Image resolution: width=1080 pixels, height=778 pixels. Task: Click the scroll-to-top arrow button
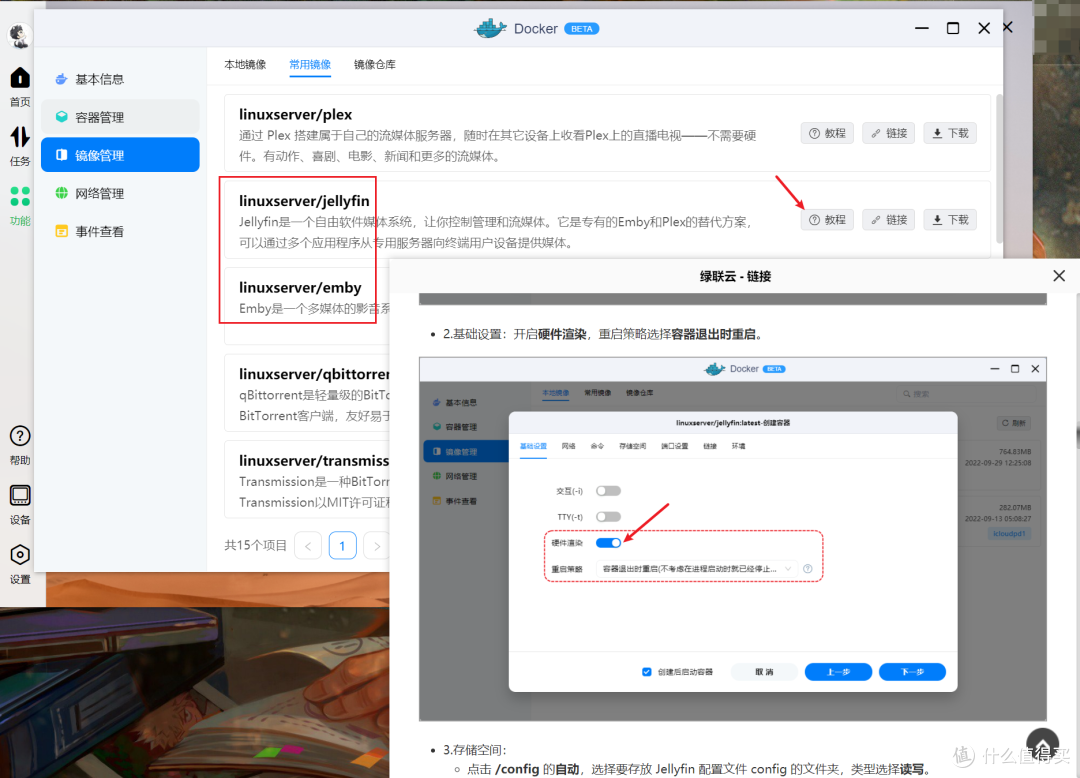click(x=1042, y=744)
